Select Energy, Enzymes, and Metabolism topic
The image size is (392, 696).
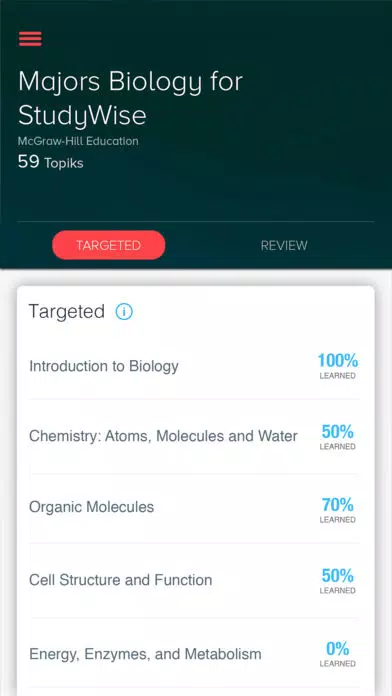click(194, 654)
